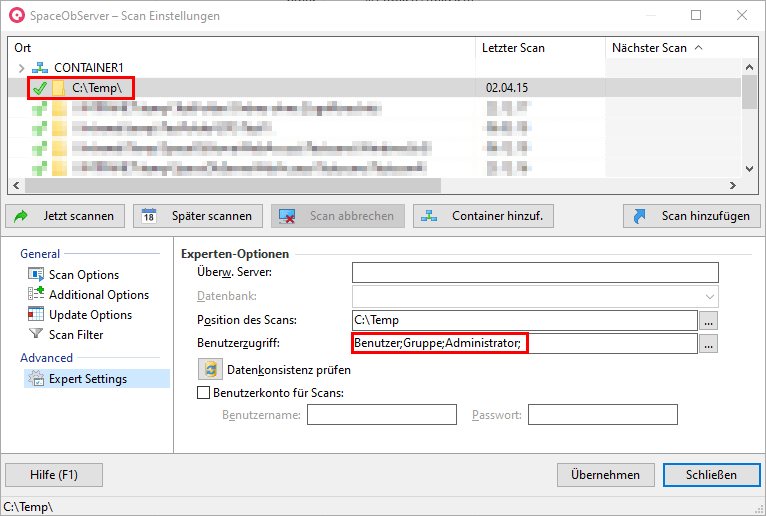Click the network icon on Container hinzuf.
Screen dimensions: 766x516
coord(429,215)
